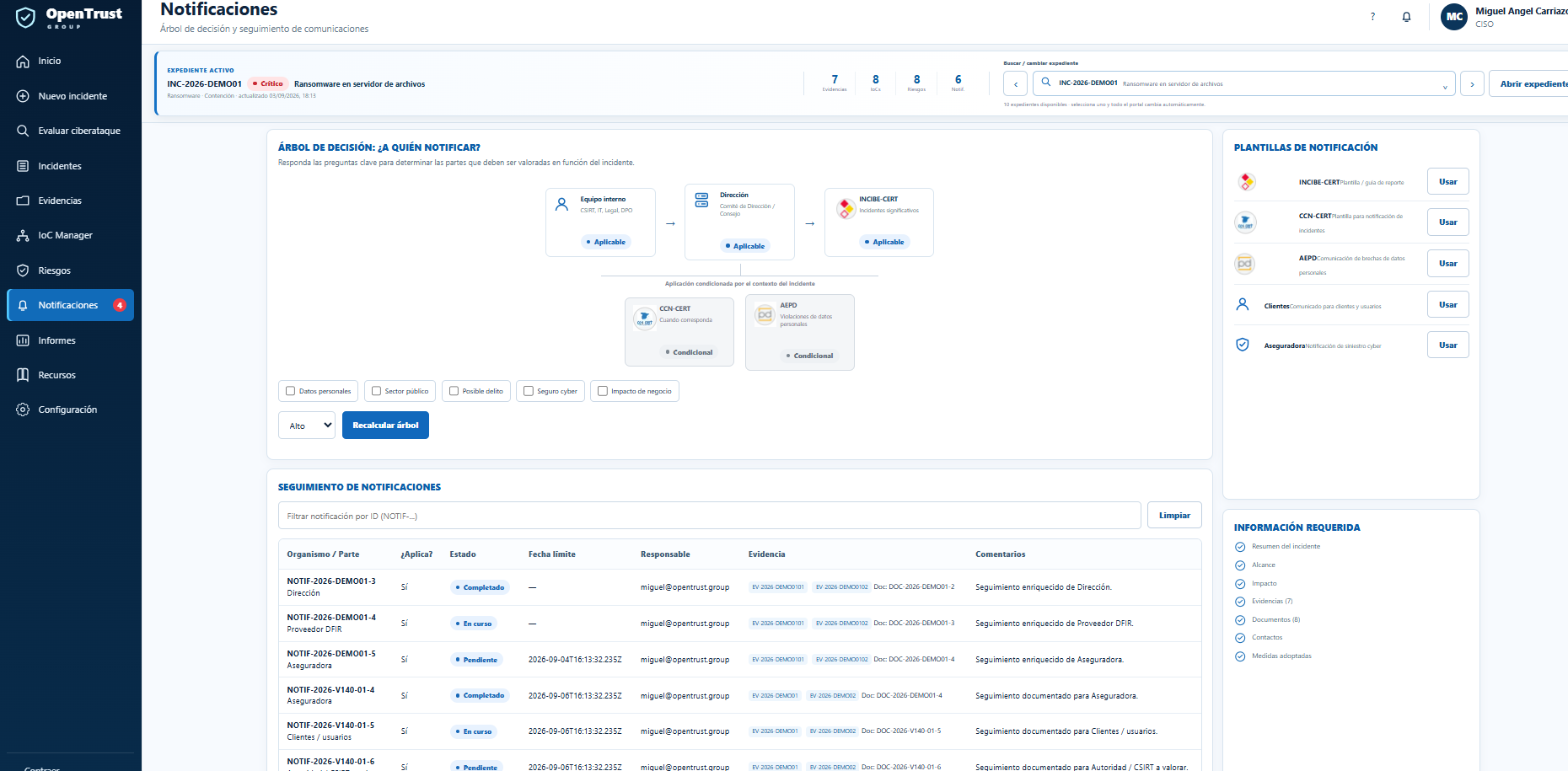Click the CCN-CERT node logo in tree

tap(644, 319)
